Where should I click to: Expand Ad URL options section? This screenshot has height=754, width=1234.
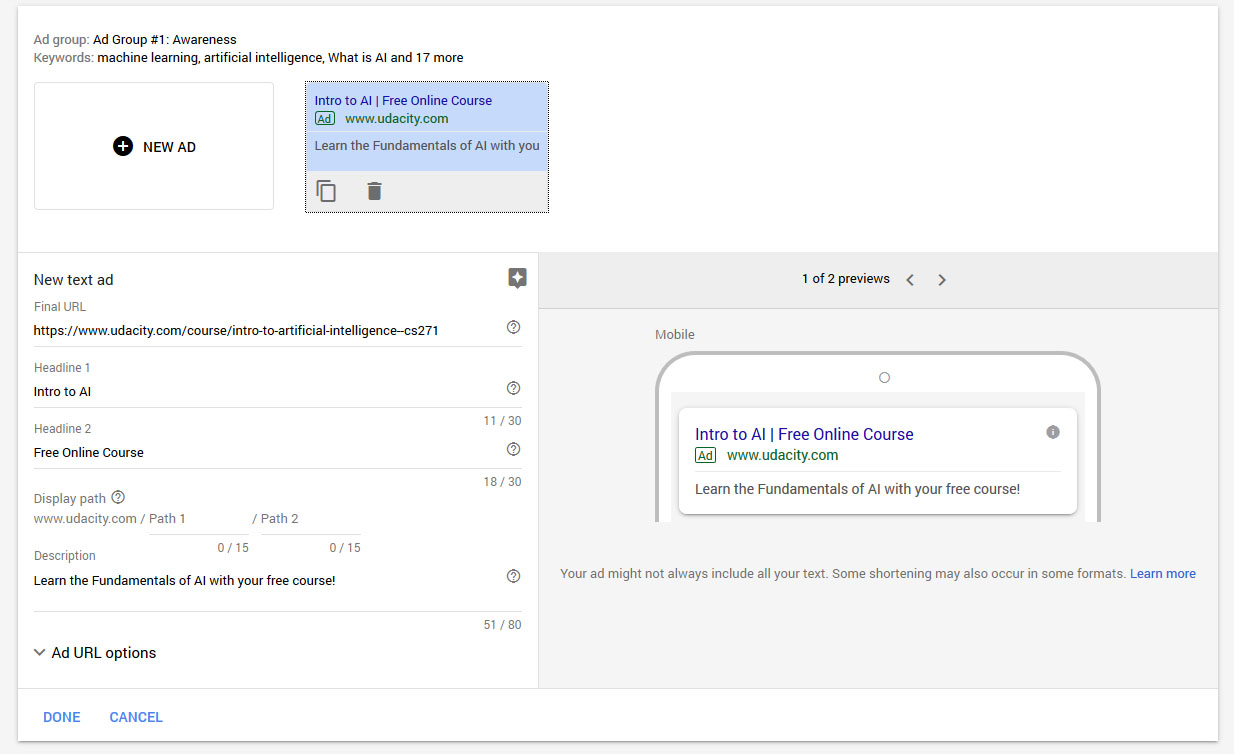[95, 653]
